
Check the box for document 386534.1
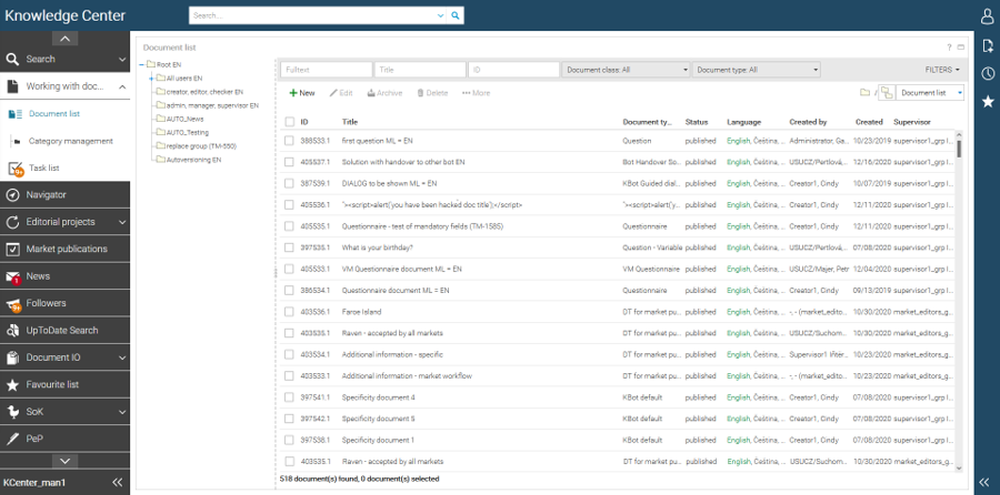pos(290,290)
